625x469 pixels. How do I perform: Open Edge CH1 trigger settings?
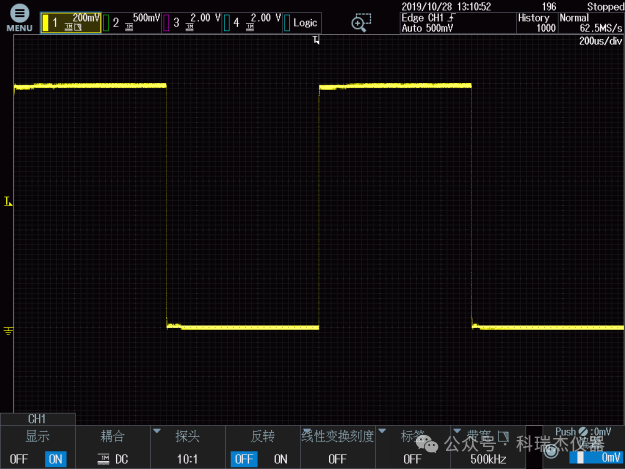(458, 23)
